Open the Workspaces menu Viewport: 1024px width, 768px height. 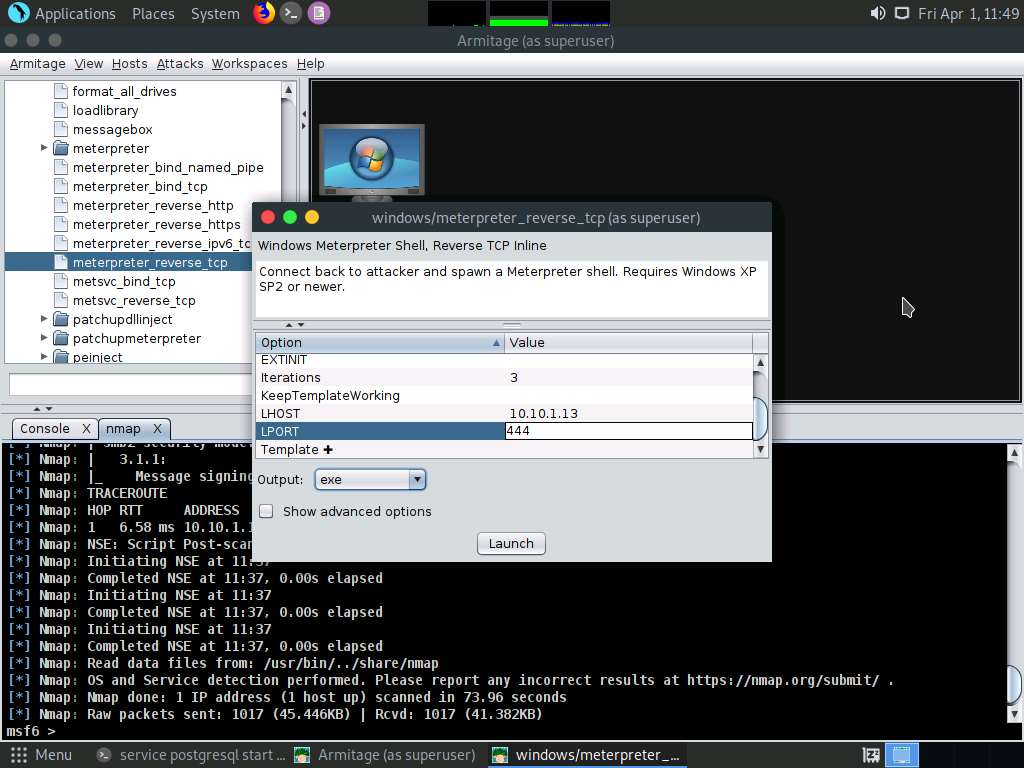point(249,63)
